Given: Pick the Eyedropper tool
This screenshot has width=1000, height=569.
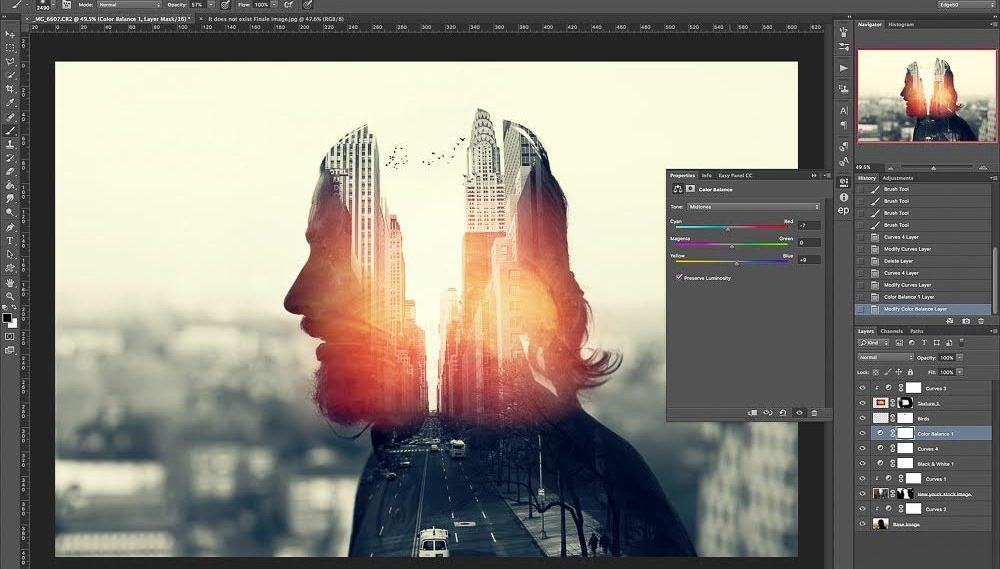Looking at the screenshot, I should 10,103.
